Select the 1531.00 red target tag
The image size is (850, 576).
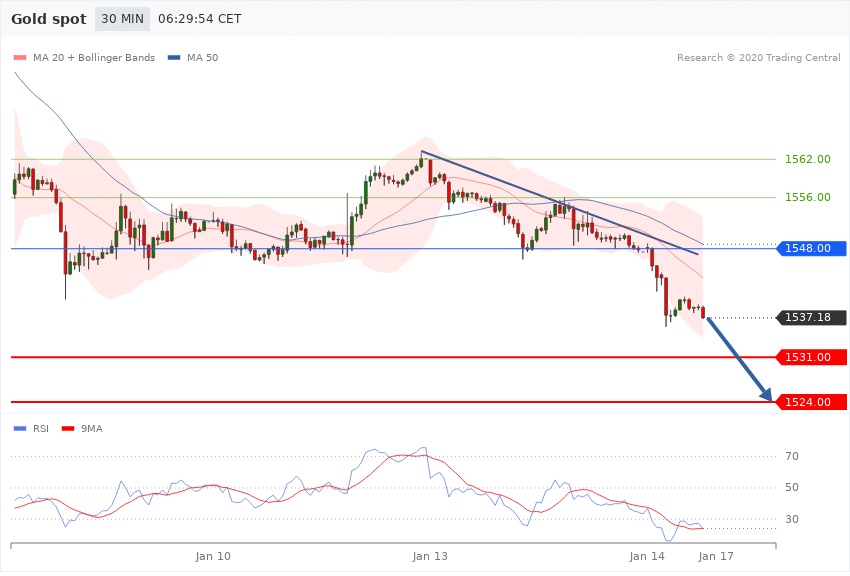[x=811, y=357]
